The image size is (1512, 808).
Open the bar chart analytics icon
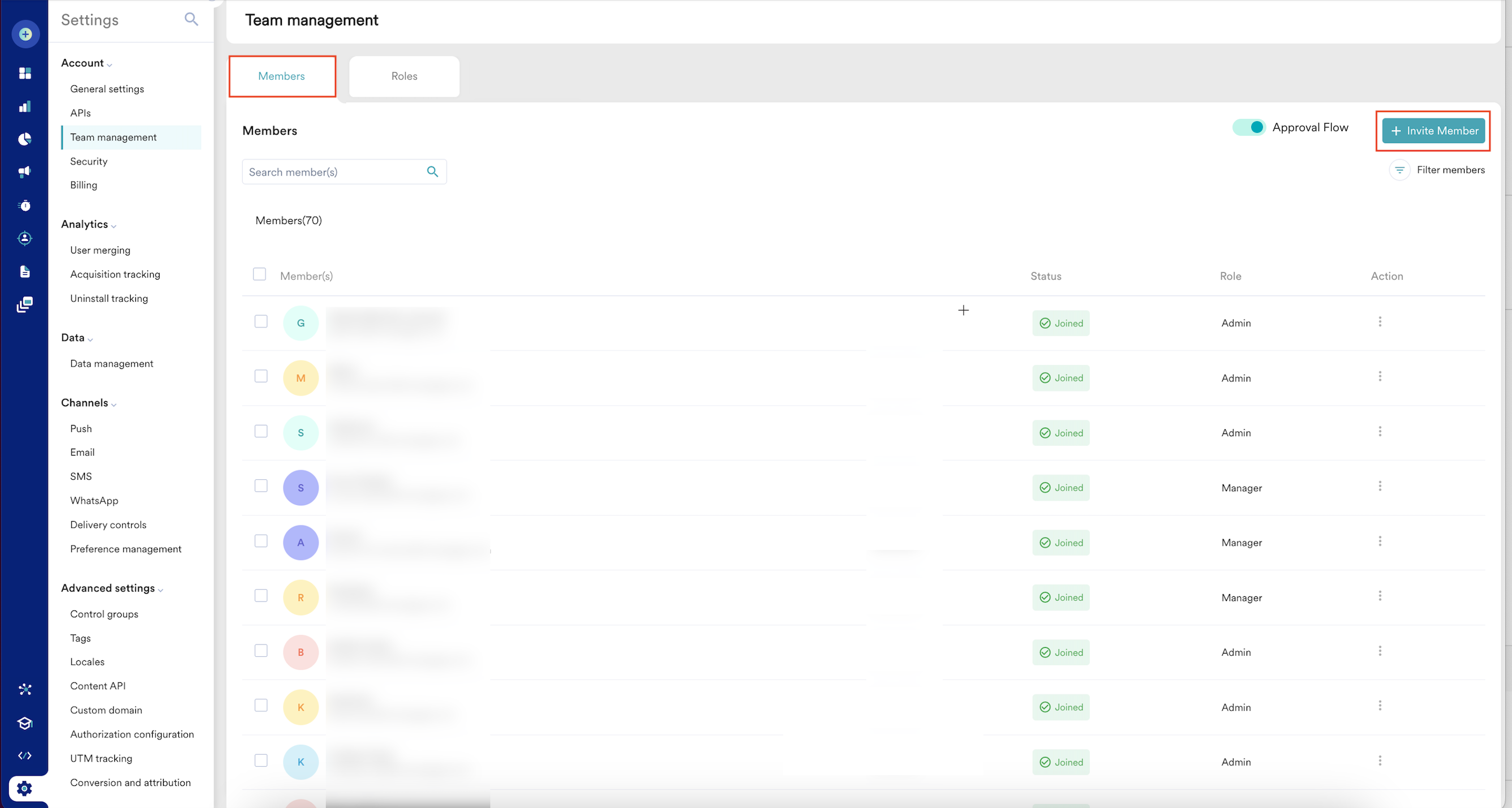tap(25, 107)
